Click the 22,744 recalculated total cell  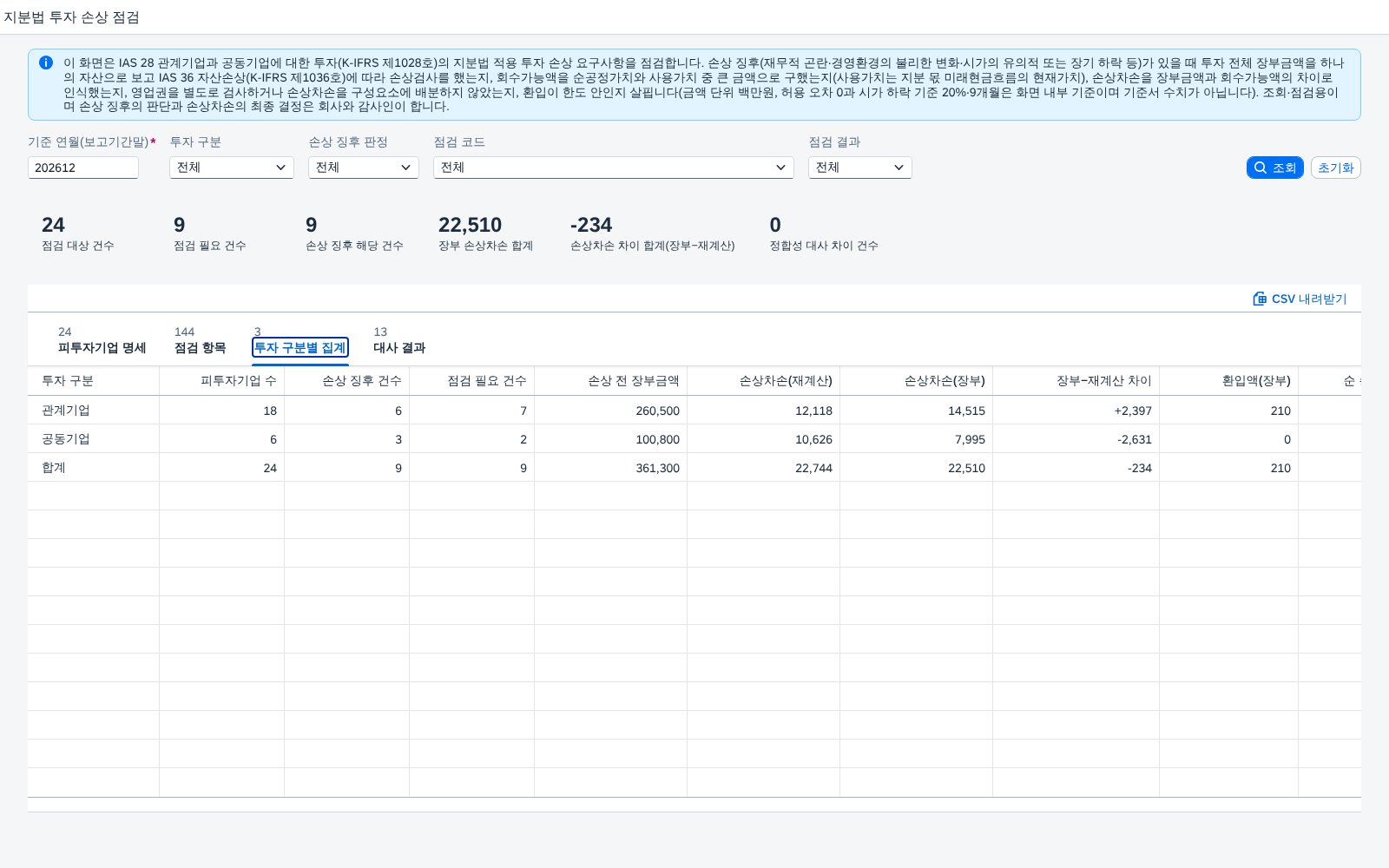point(764,468)
